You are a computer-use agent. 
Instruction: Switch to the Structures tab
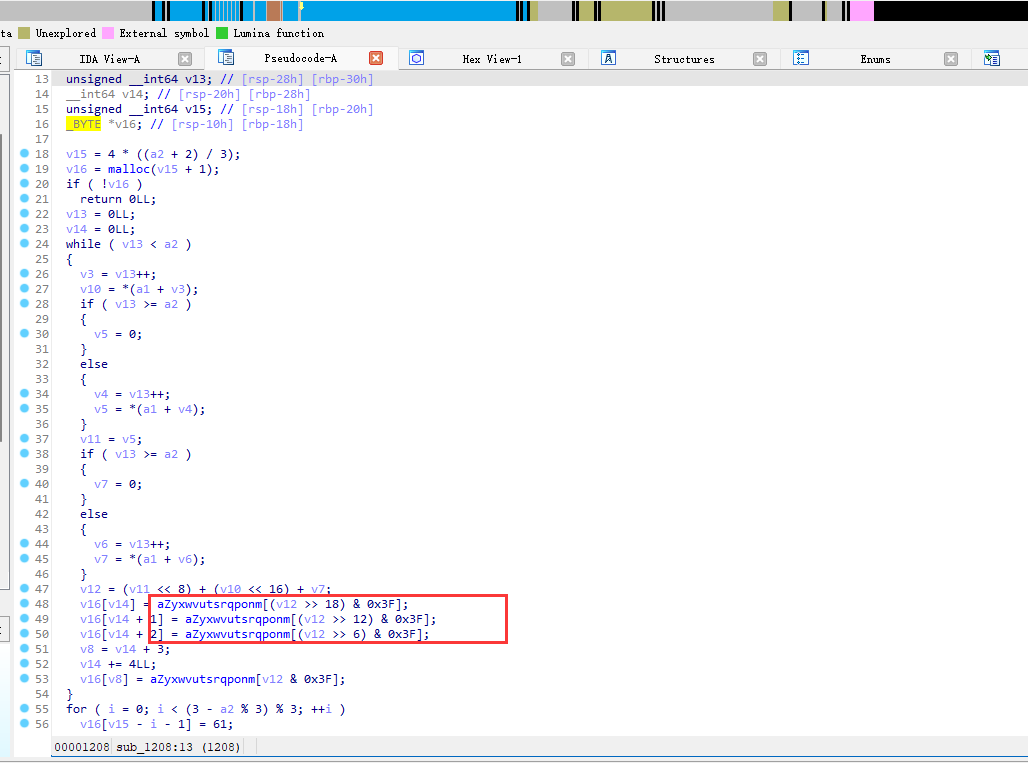pos(684,59)
